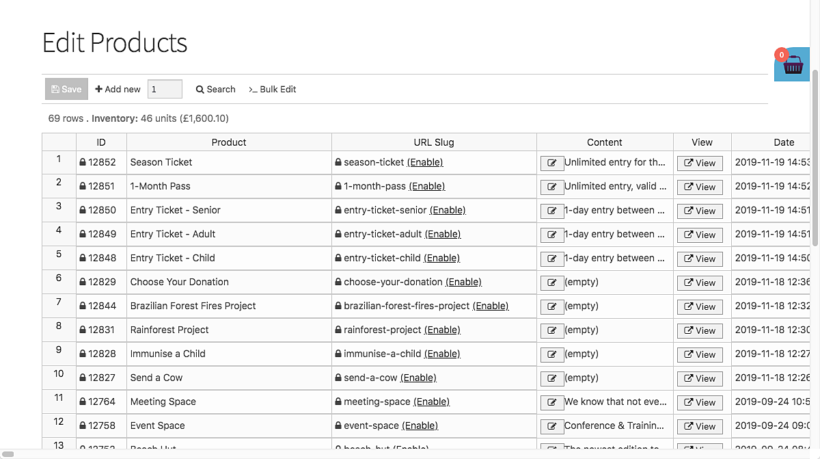820x459 pixels.
Task: Click lock icon beside ID 12852
Action: coord(83,163)
